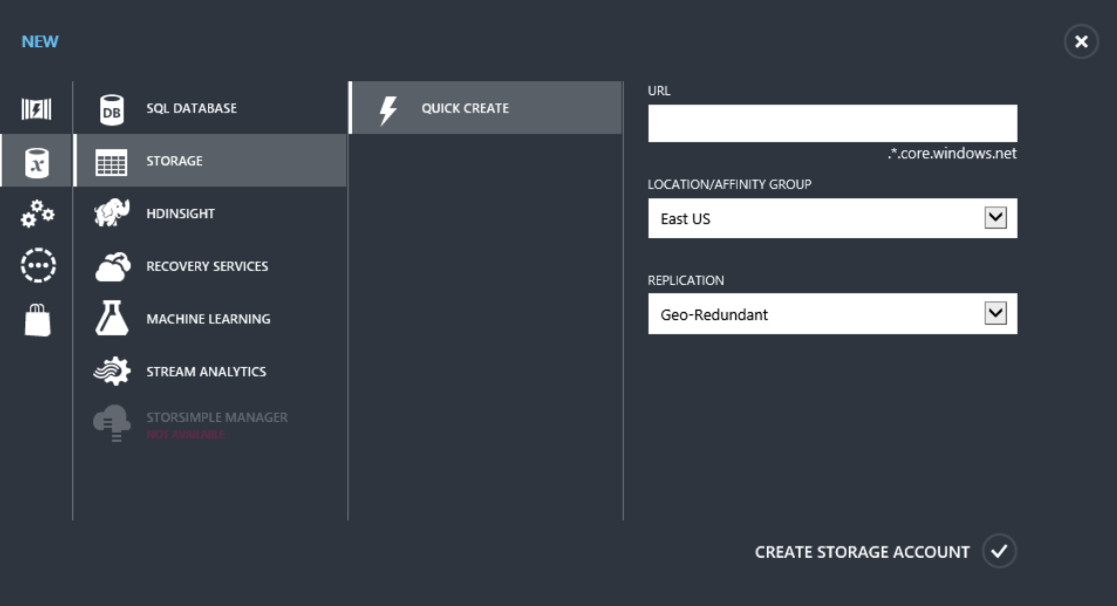Choose SQL Database from the service list

(x=211, y=108)
